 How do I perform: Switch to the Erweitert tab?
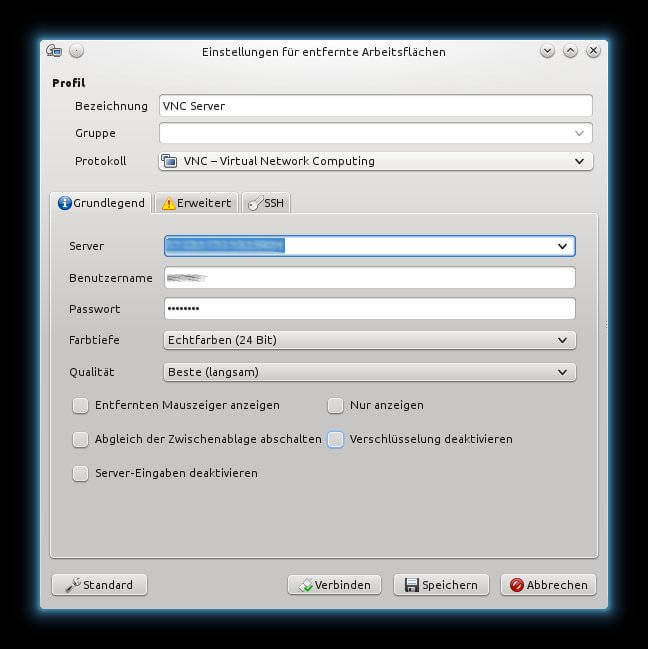coord(196,203)
